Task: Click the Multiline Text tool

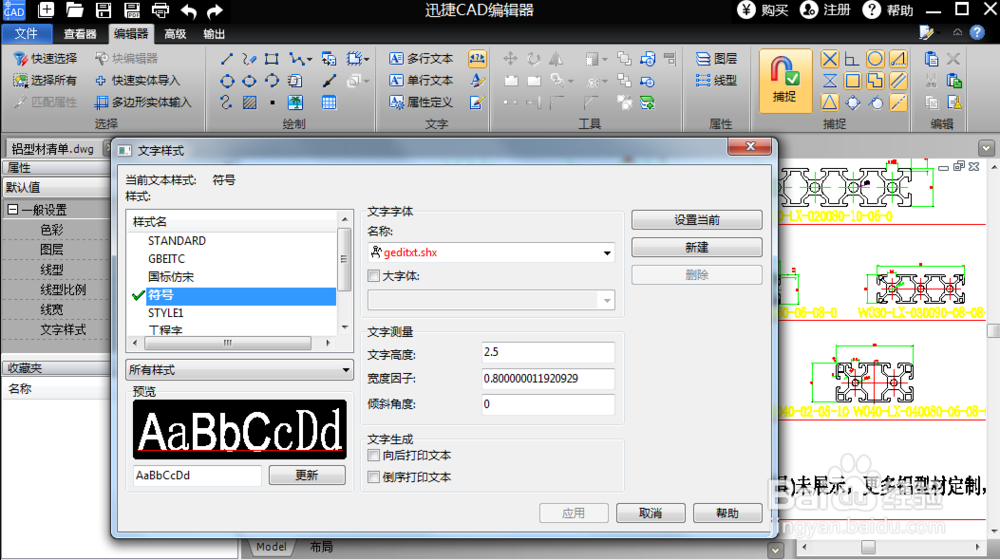Action: coord(421,59)
